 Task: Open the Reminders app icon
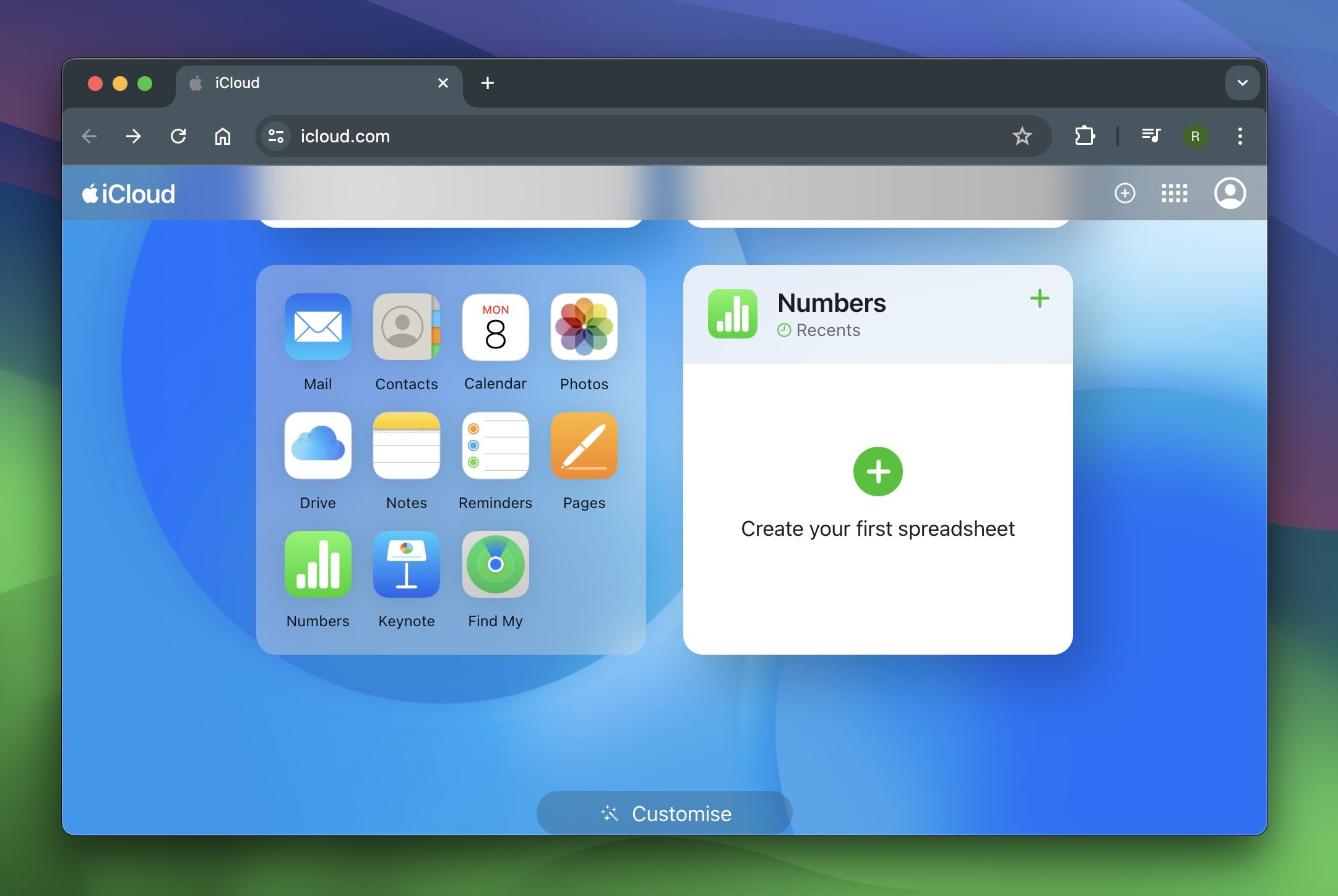[495, 446]
